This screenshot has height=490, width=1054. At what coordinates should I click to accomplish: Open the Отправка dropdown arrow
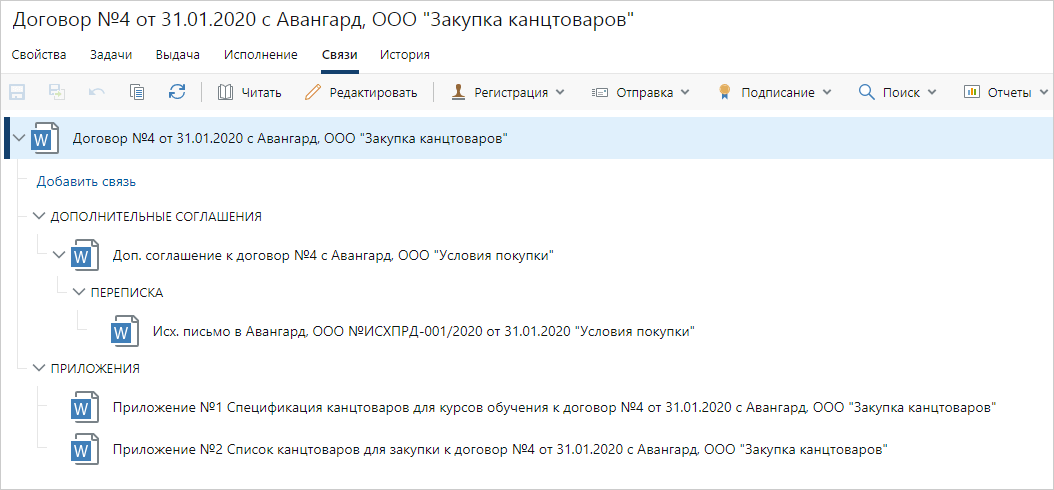point(684,93)
